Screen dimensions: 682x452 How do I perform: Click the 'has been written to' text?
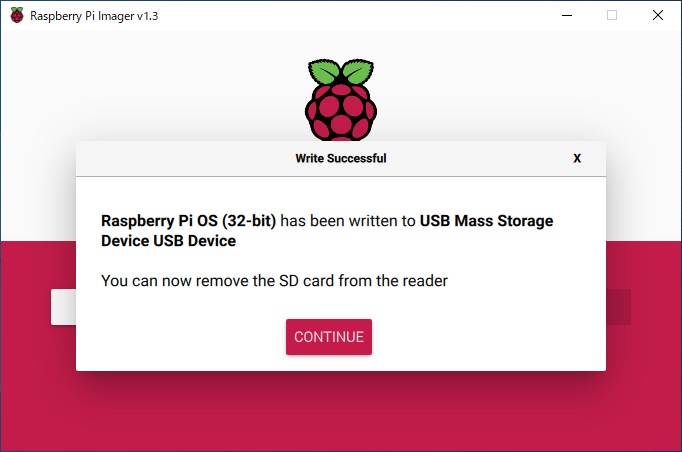click(x=348, y=221)
